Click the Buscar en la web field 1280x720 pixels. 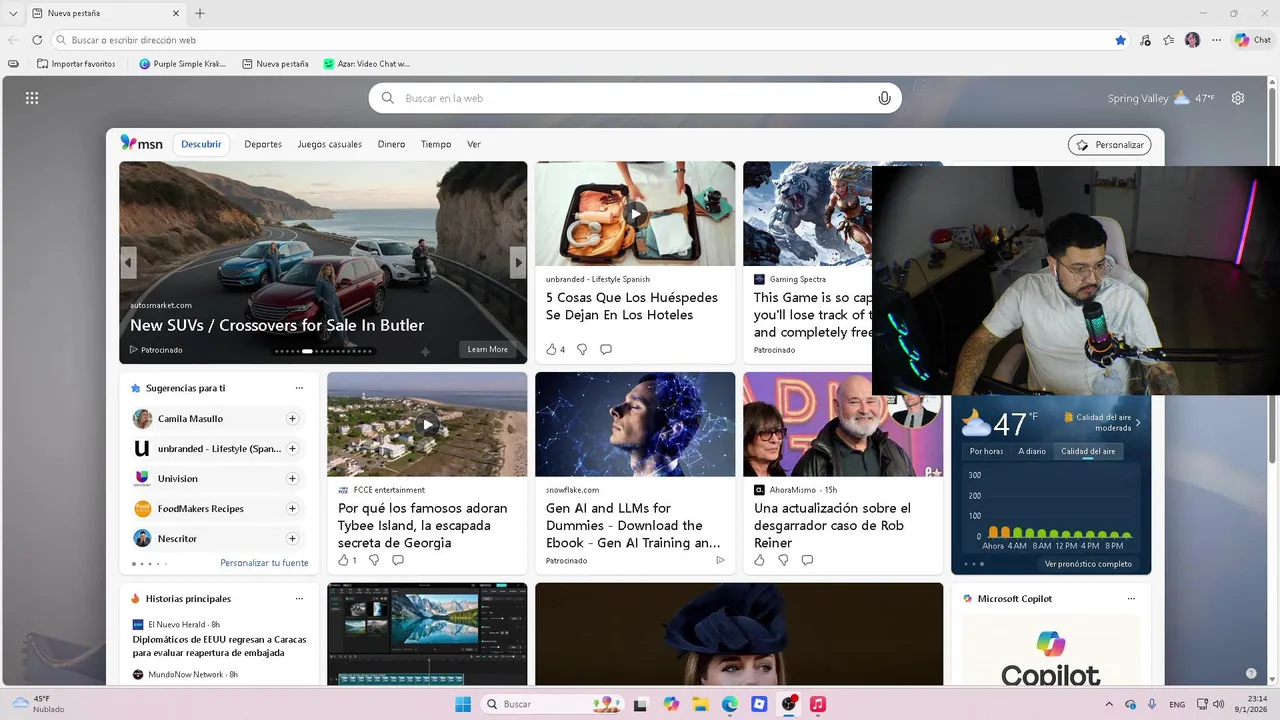pos(635,98)
